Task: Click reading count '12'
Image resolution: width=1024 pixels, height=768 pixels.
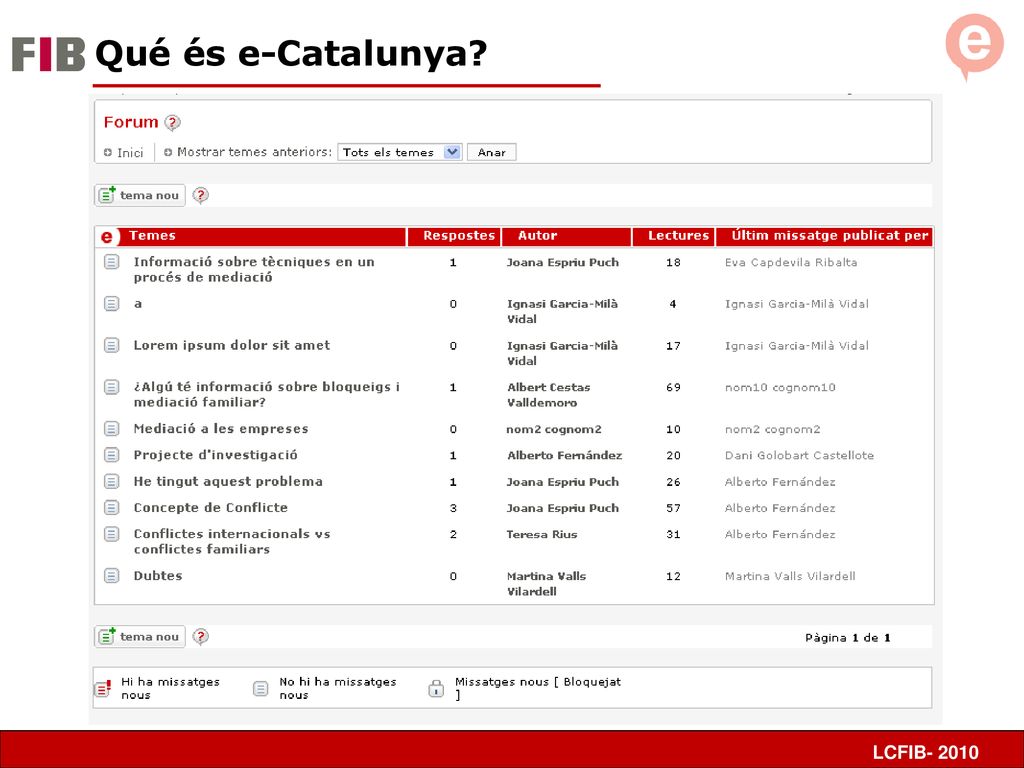Action: pos(673,576)
